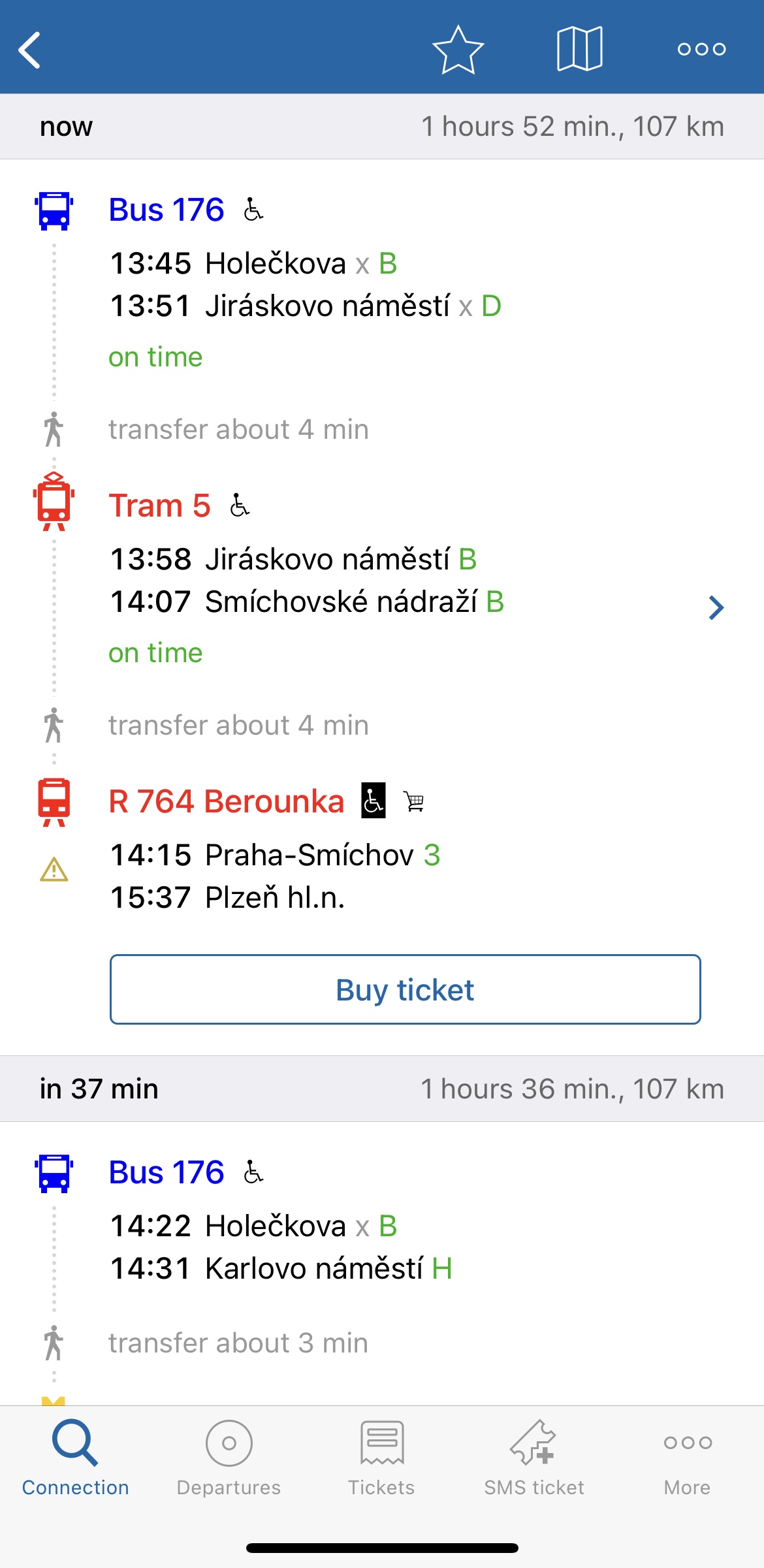The image size is (764, 1568).
Task: Open the 'in 37 min' connection header
Action: (x=382, y=1089)
